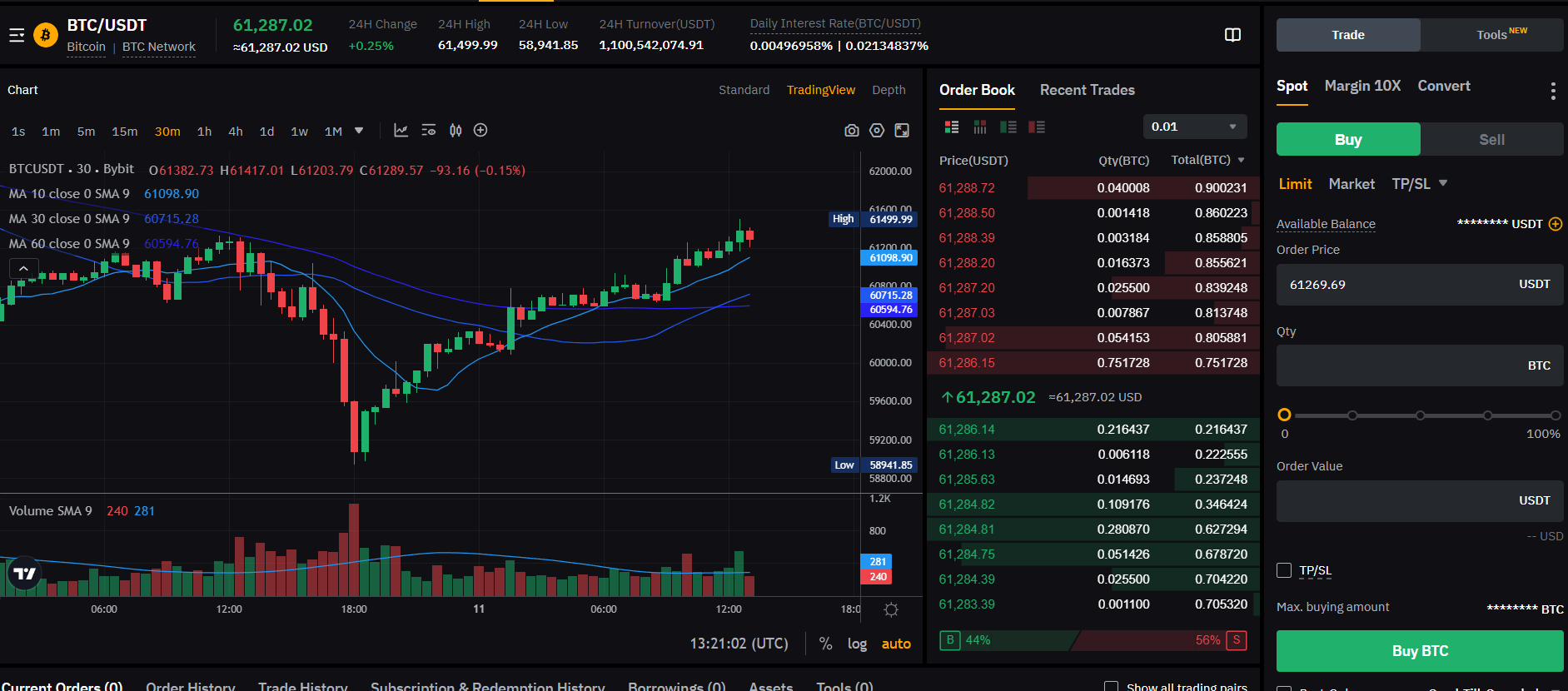Add indicator with plus circle icon
The width and height of the screenshot is (1568, 691).
coord(480,130)
